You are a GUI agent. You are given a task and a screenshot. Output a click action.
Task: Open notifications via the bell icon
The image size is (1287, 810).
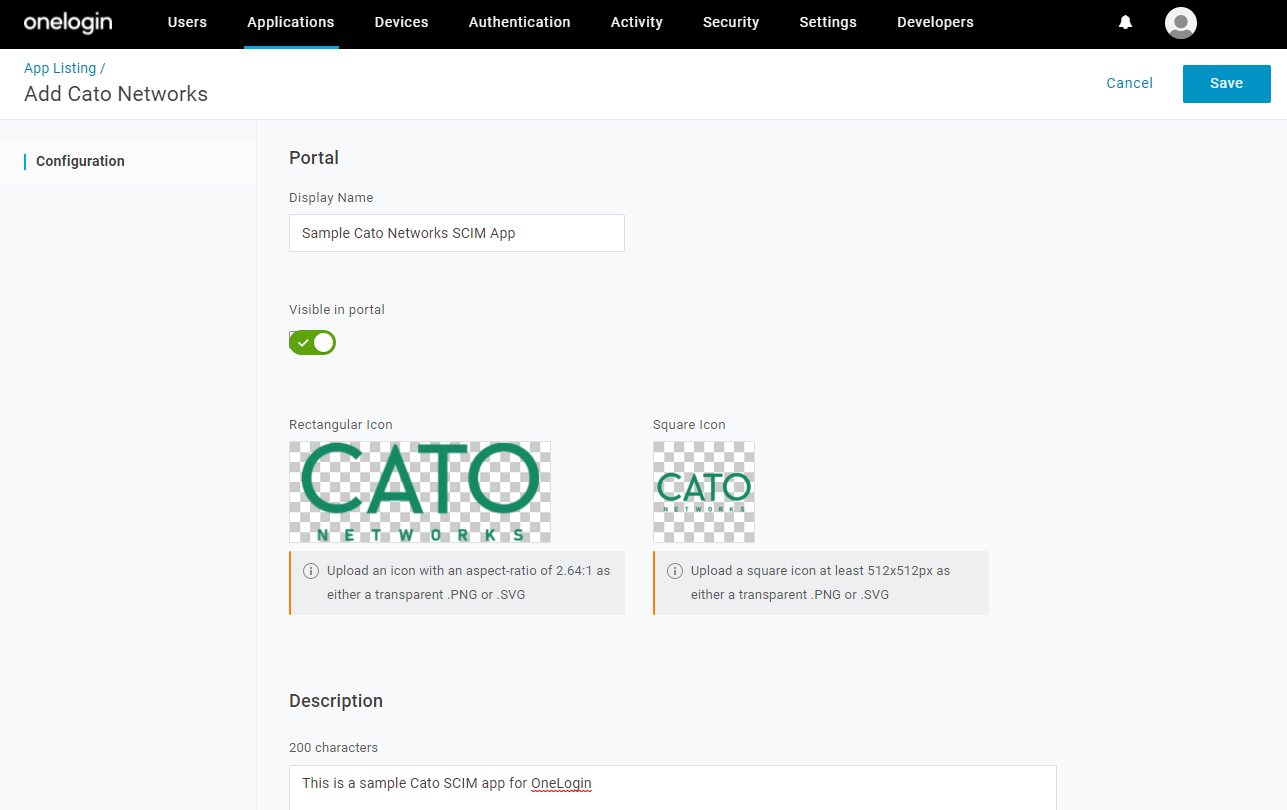(x=1125, y=22)
